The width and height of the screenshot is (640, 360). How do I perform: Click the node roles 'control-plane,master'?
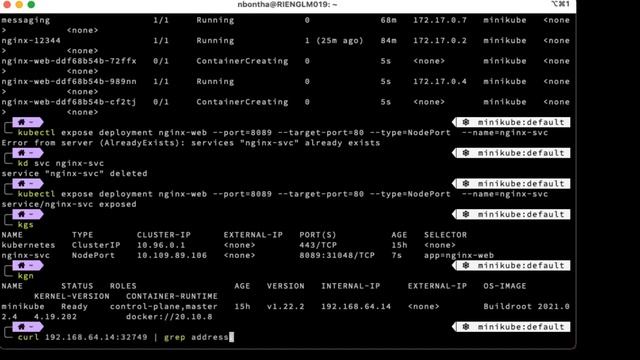[163, 307]
